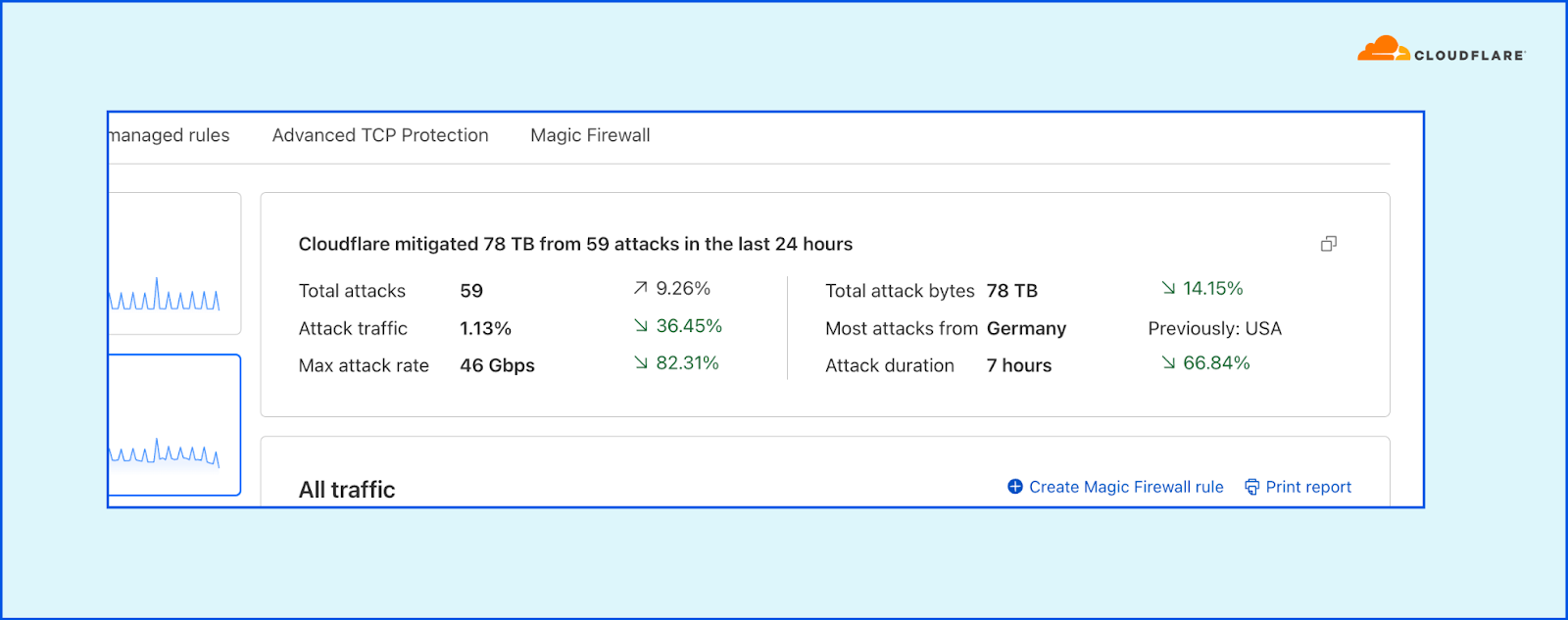Click the down arrow beside 82.31%
The height and width of the screenshot is (620, 1568).
[x=640, y=362]
